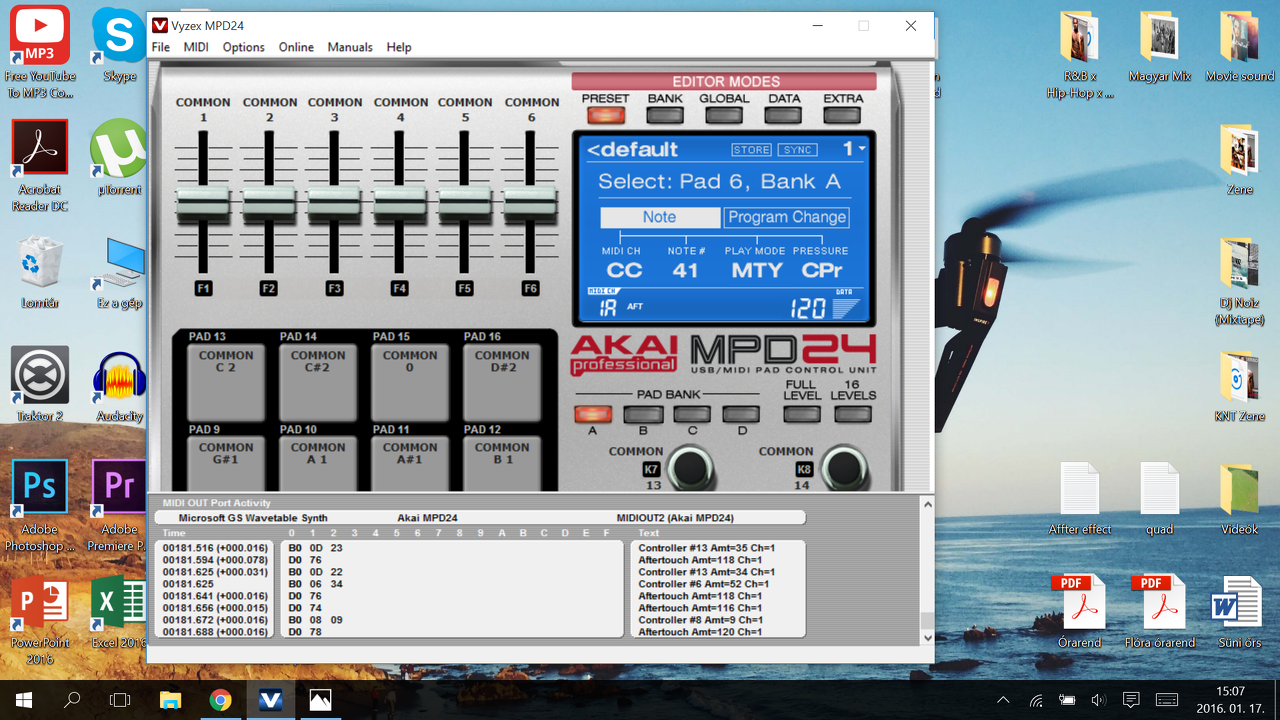Open Free YouTube To MP3 Converter desktop shortcut

tap(40, 52)
